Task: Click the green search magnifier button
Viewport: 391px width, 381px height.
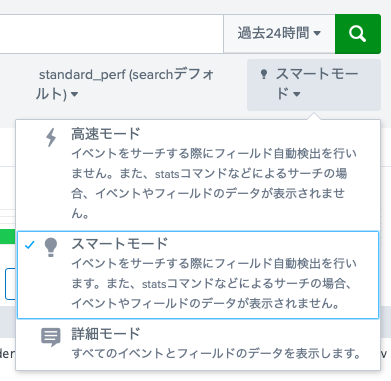Action: (x=358, y=34)
